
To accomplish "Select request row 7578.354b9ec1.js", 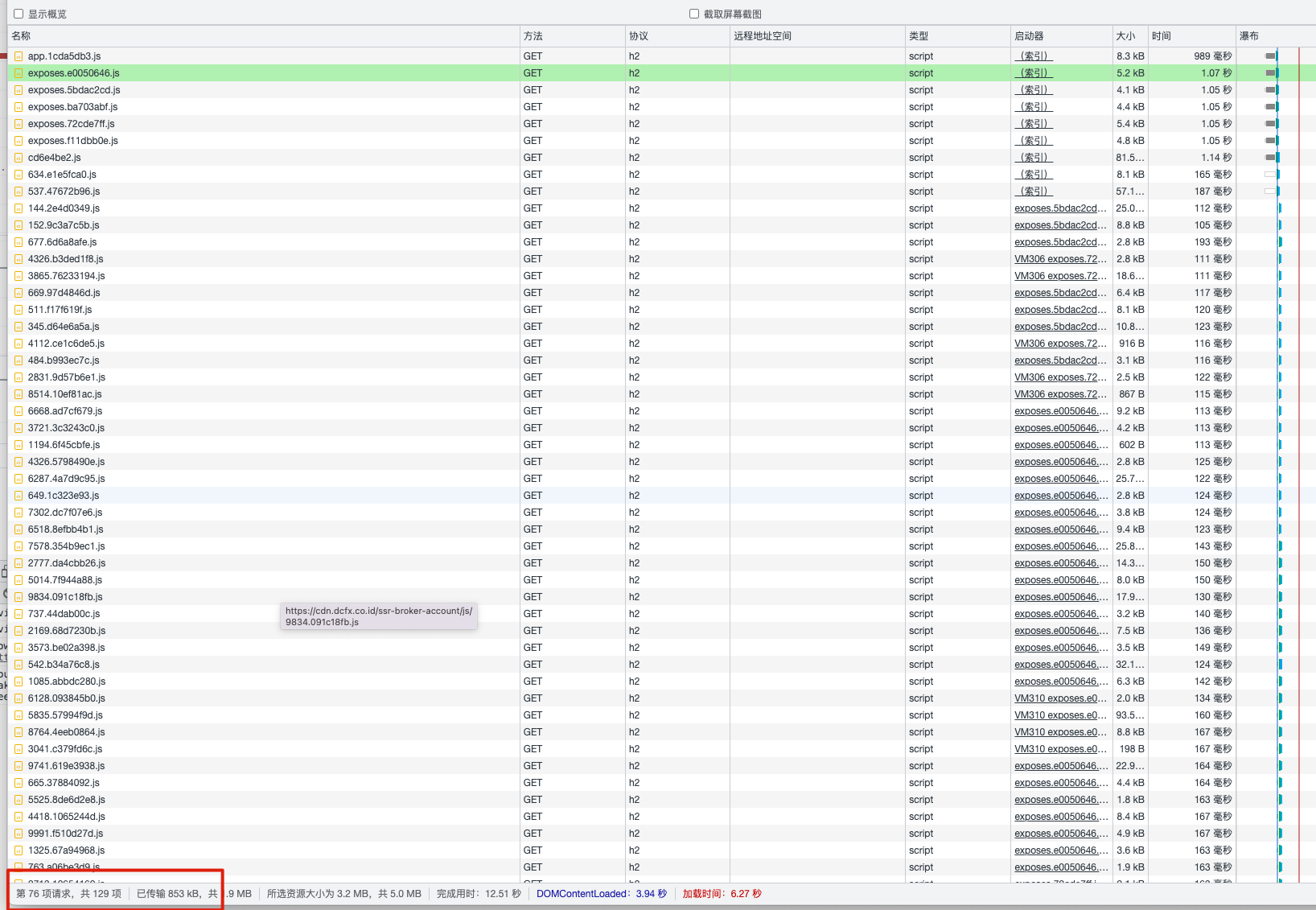I will pos(661,546).
